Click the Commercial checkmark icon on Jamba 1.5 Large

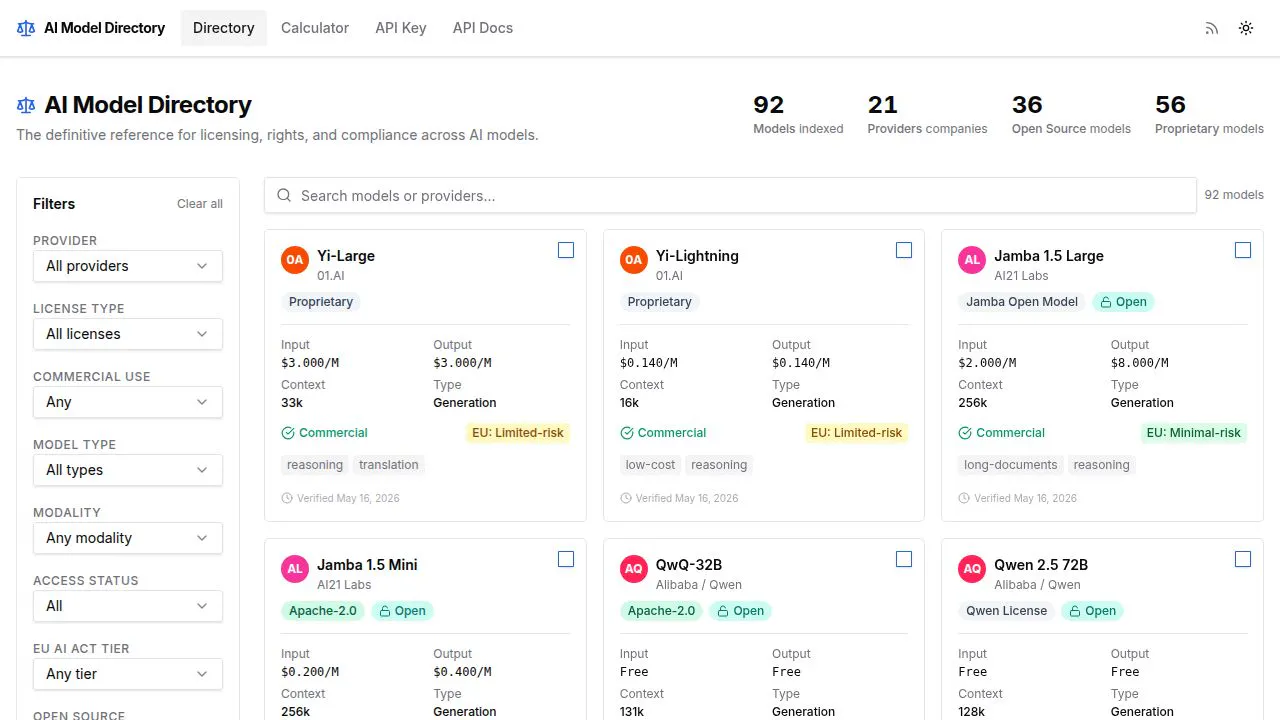[965, 433]
